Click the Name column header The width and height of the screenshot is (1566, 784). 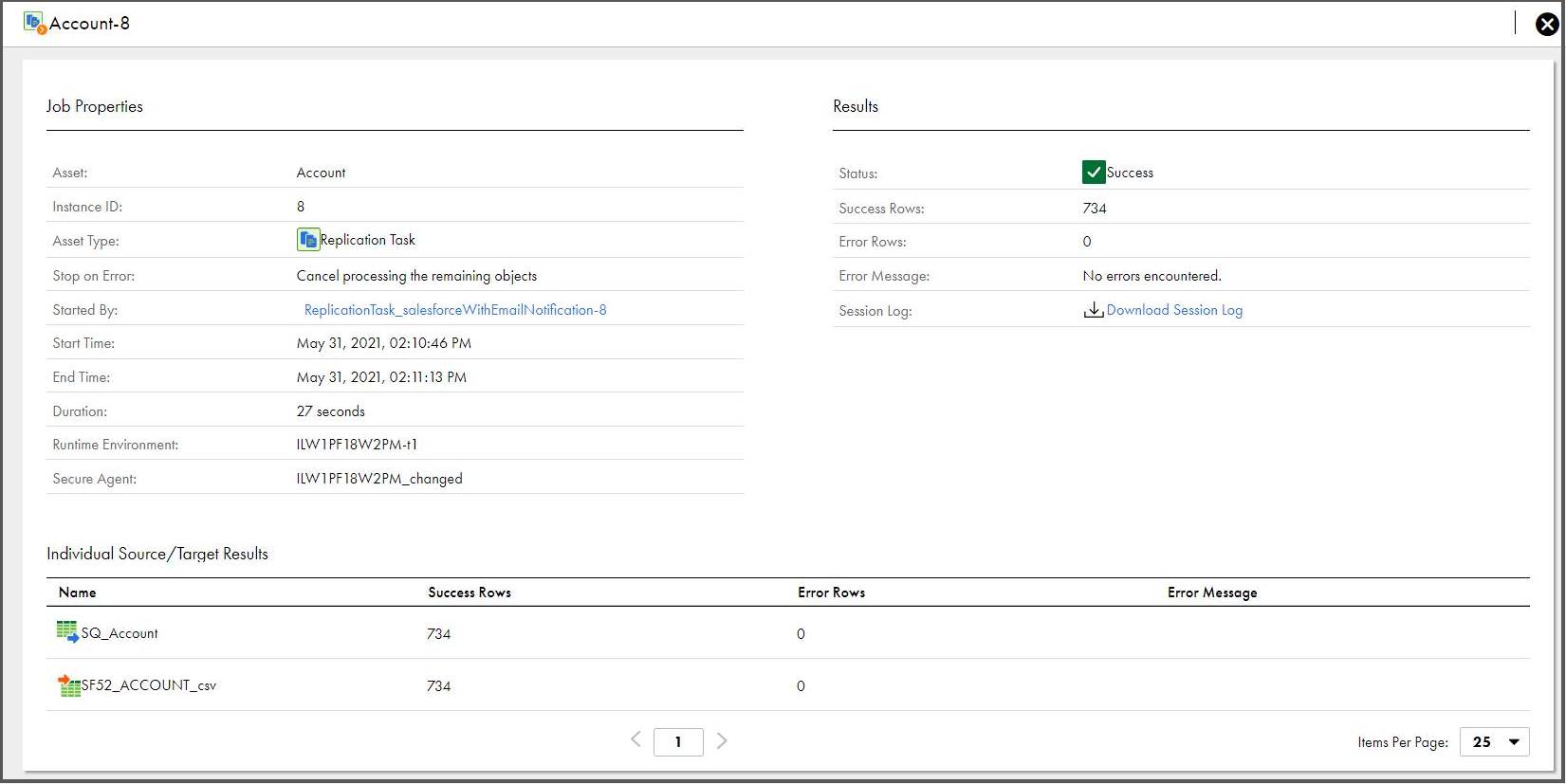78,593
